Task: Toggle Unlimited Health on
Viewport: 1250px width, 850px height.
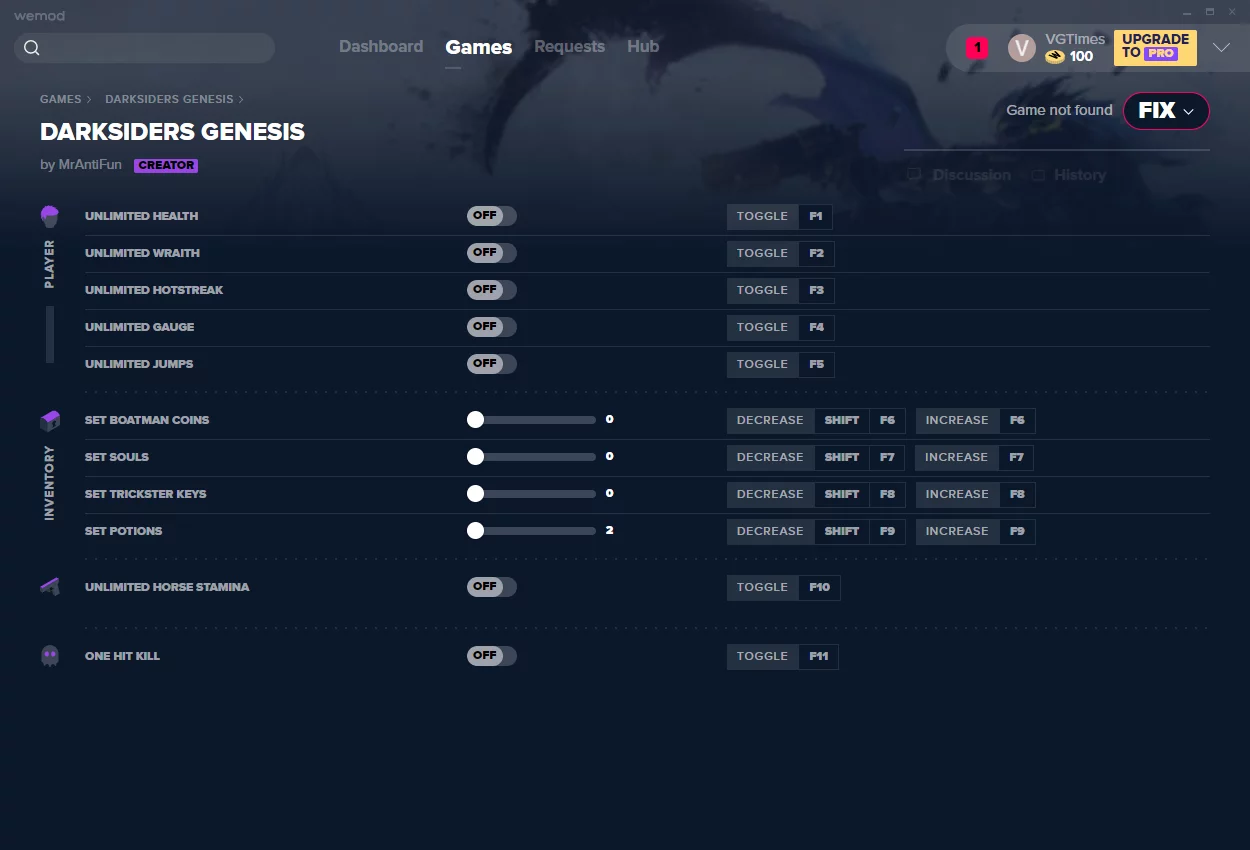Action: click(x=492, y=216)
